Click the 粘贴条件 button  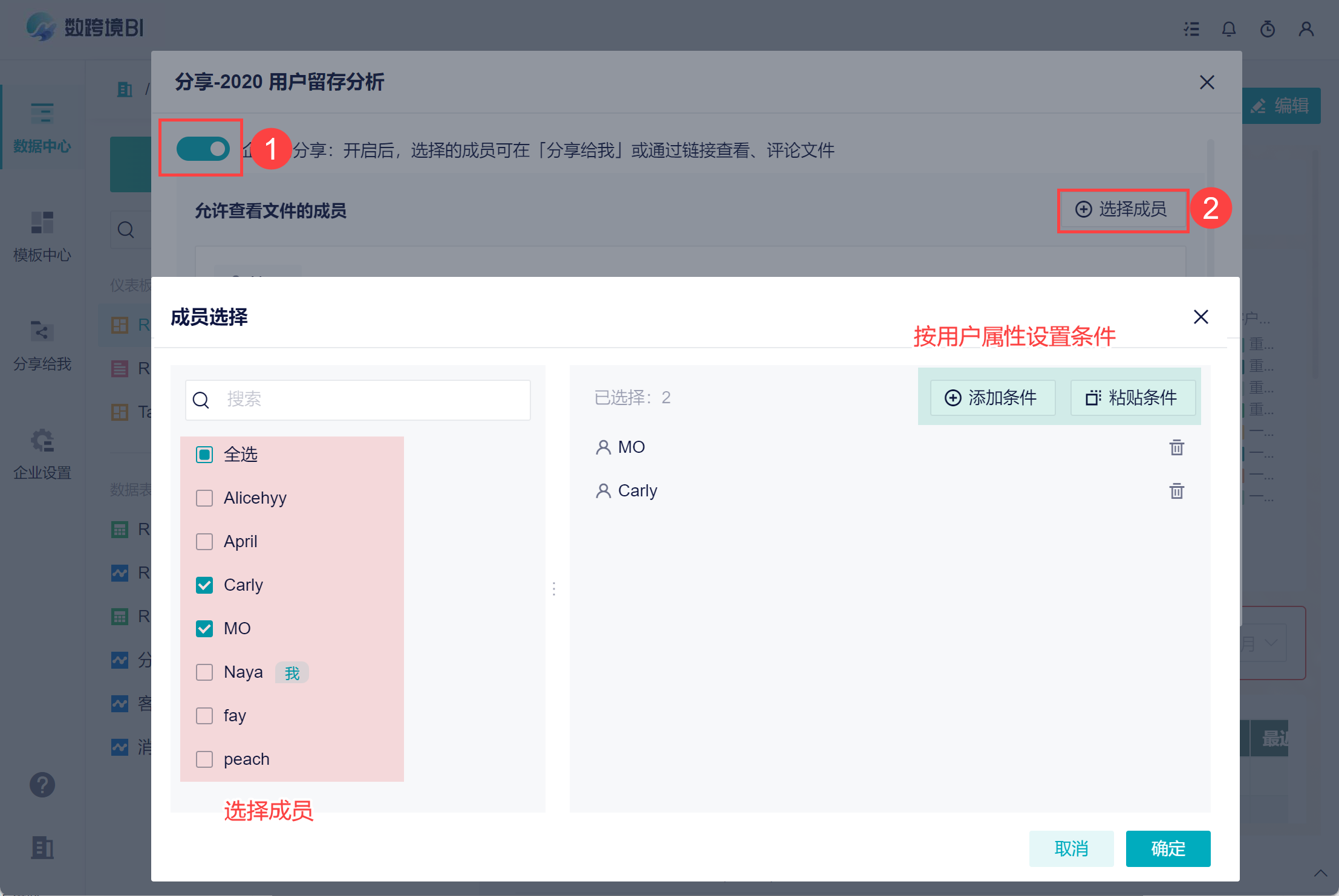pyautogui.click(x=1132, y=398)
